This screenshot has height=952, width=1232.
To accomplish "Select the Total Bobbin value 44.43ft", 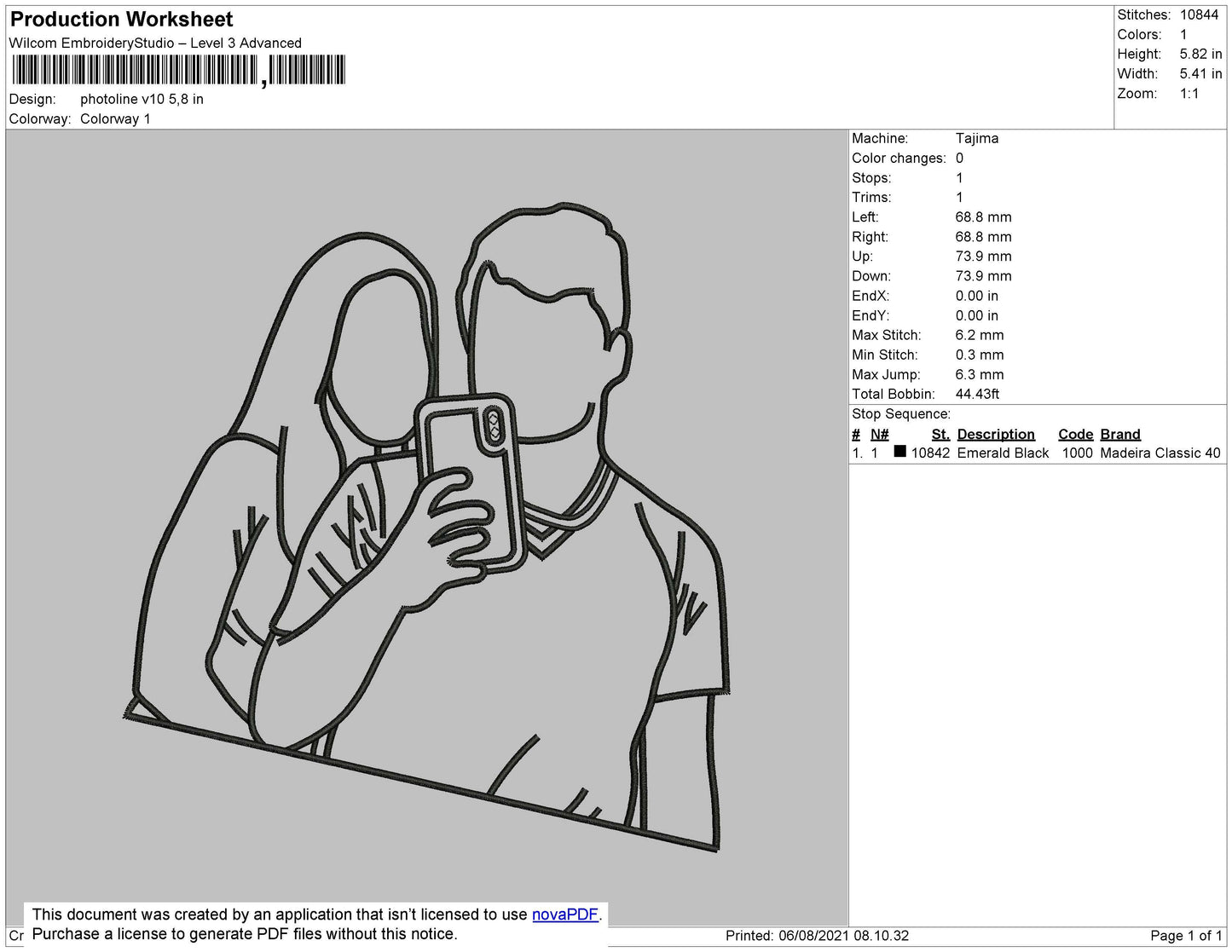I will click(977, 394).
